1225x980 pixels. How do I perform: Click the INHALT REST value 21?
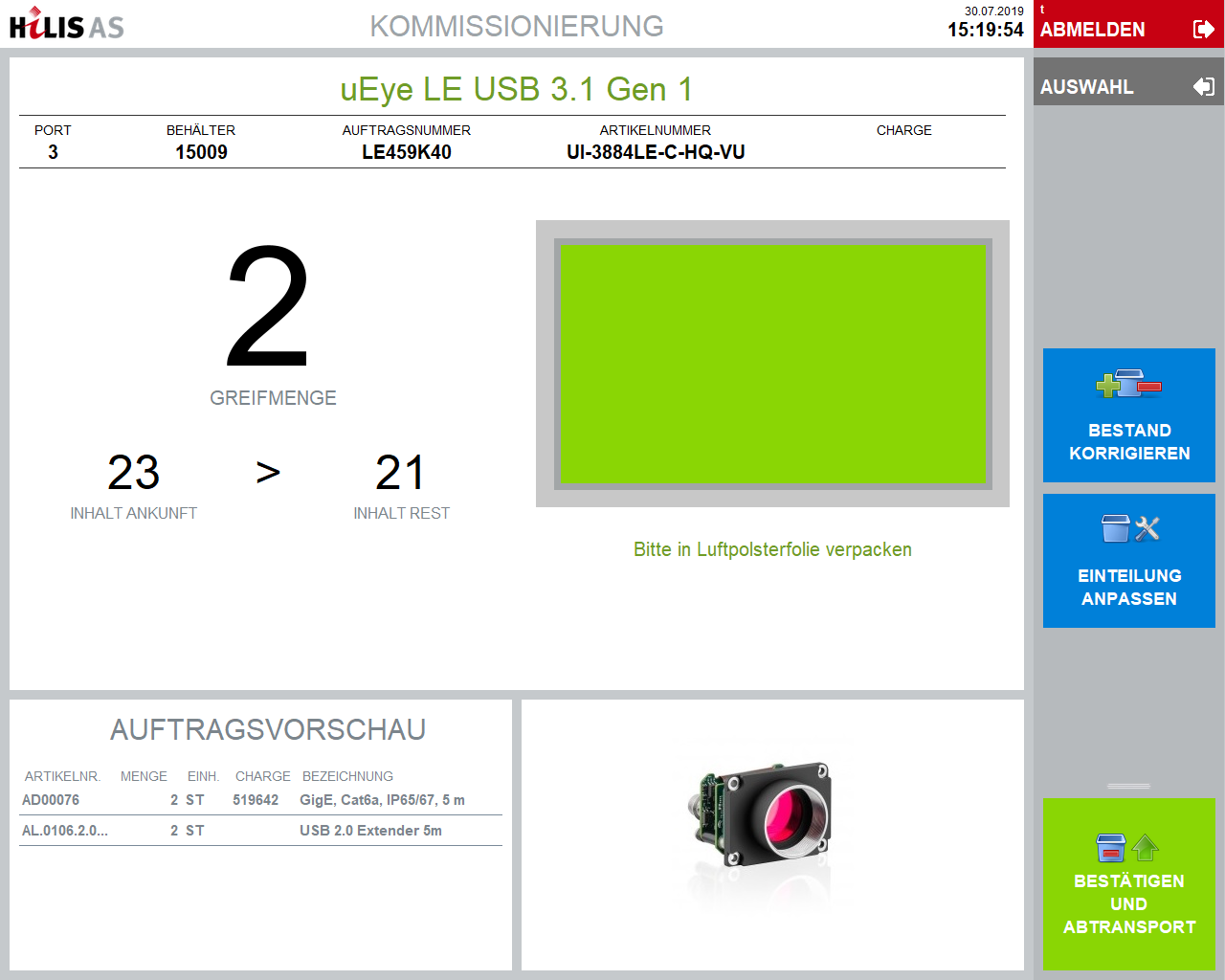[400, 473]
